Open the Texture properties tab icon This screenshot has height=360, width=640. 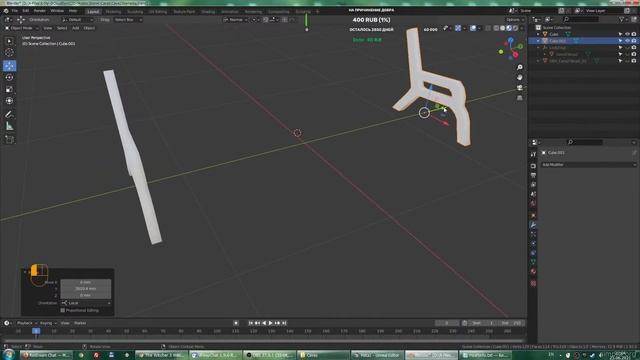(533, 283)
